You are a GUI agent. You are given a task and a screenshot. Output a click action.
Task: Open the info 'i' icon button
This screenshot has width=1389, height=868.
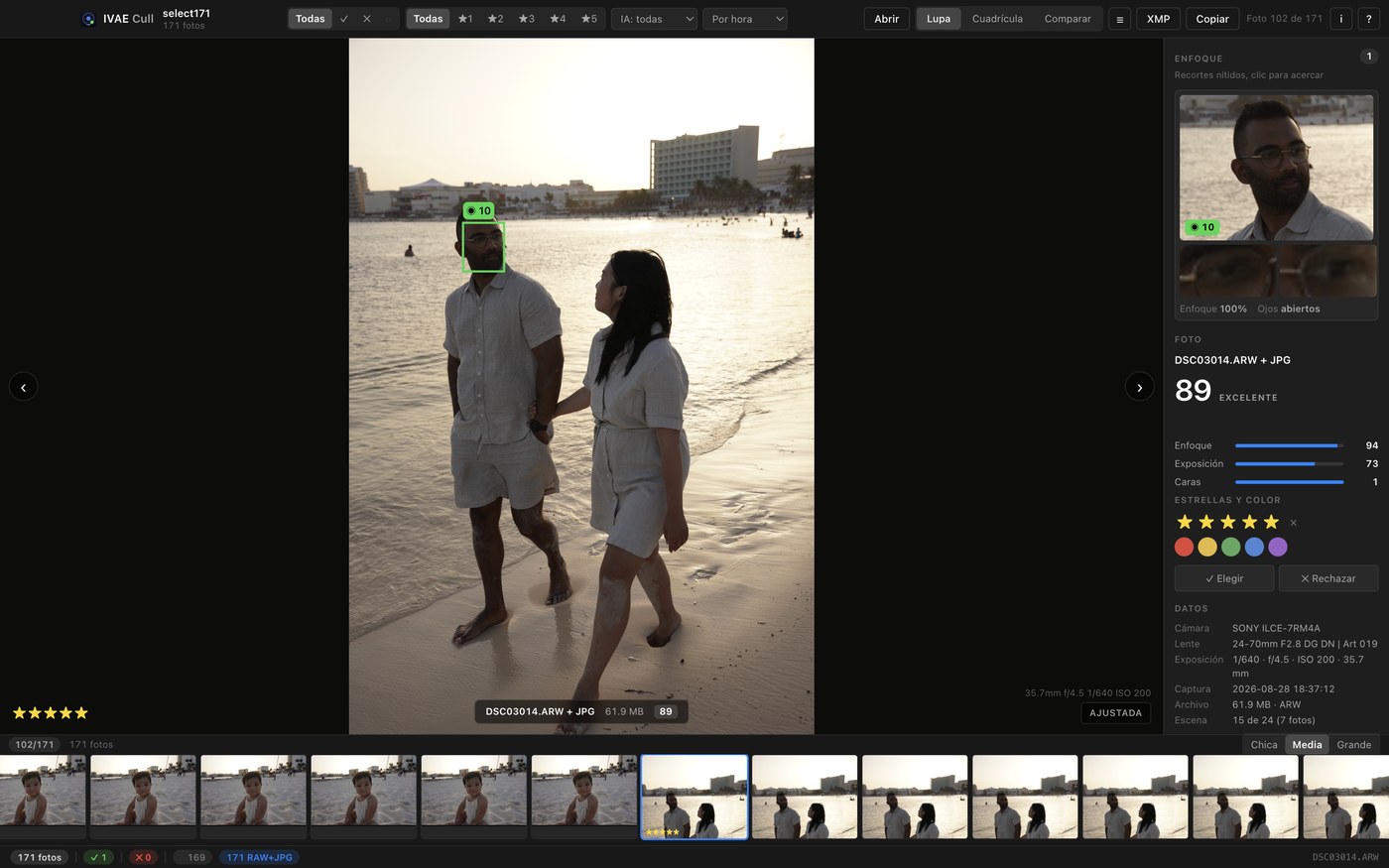1341,19
